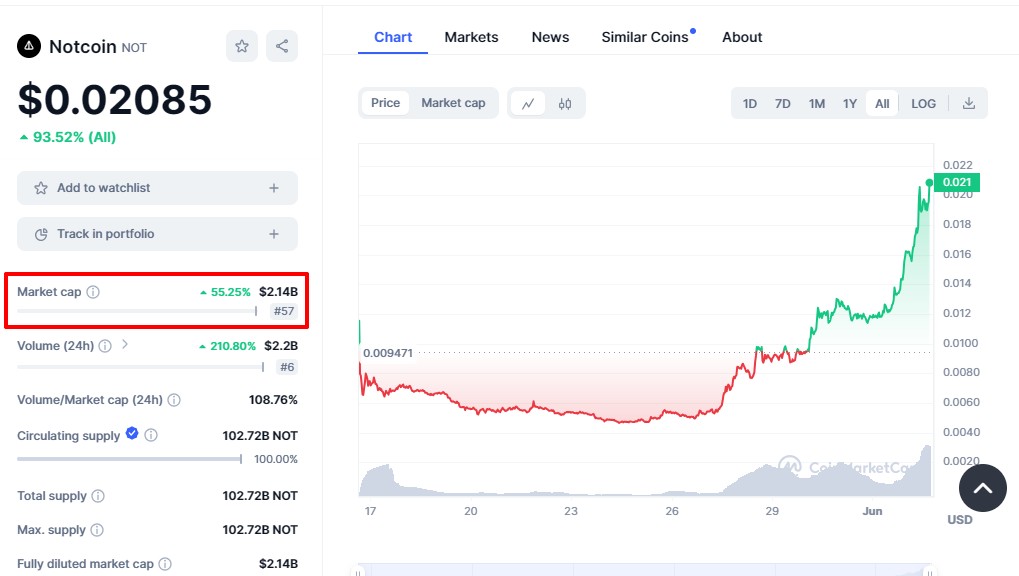Click the 102.72B NOT Circulating supply value
The image size is (1019, 576).
click(260, 436)
